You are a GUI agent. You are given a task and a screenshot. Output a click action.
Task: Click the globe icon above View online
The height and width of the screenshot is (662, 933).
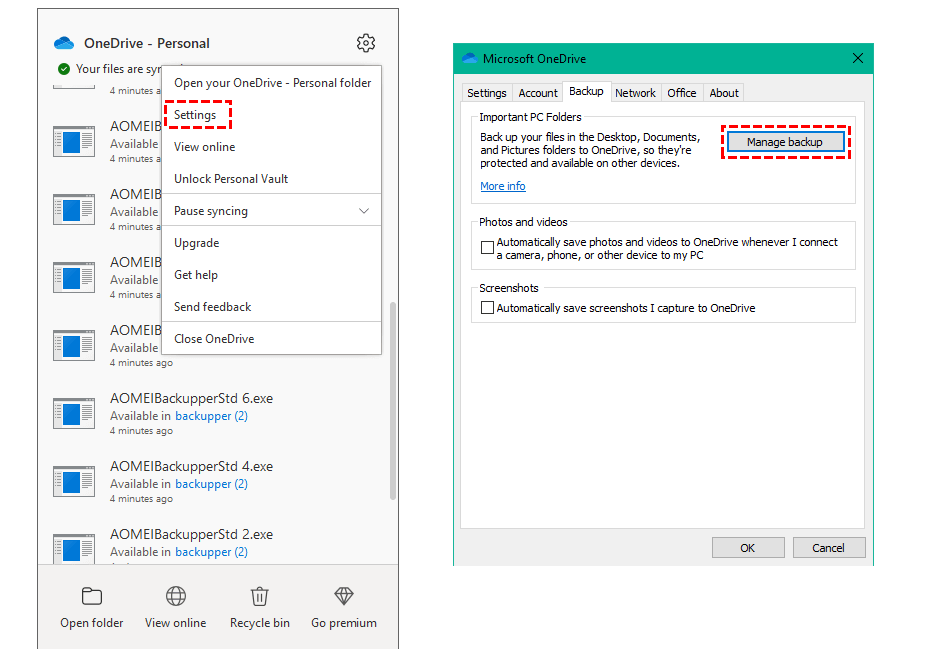click(176, 595)
